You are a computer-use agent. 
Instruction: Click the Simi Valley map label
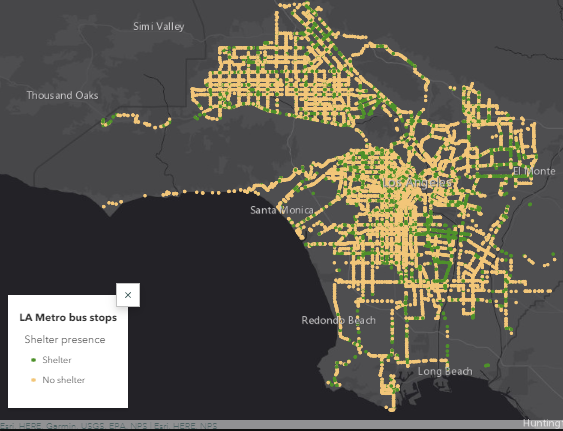[x=159, y=26]
